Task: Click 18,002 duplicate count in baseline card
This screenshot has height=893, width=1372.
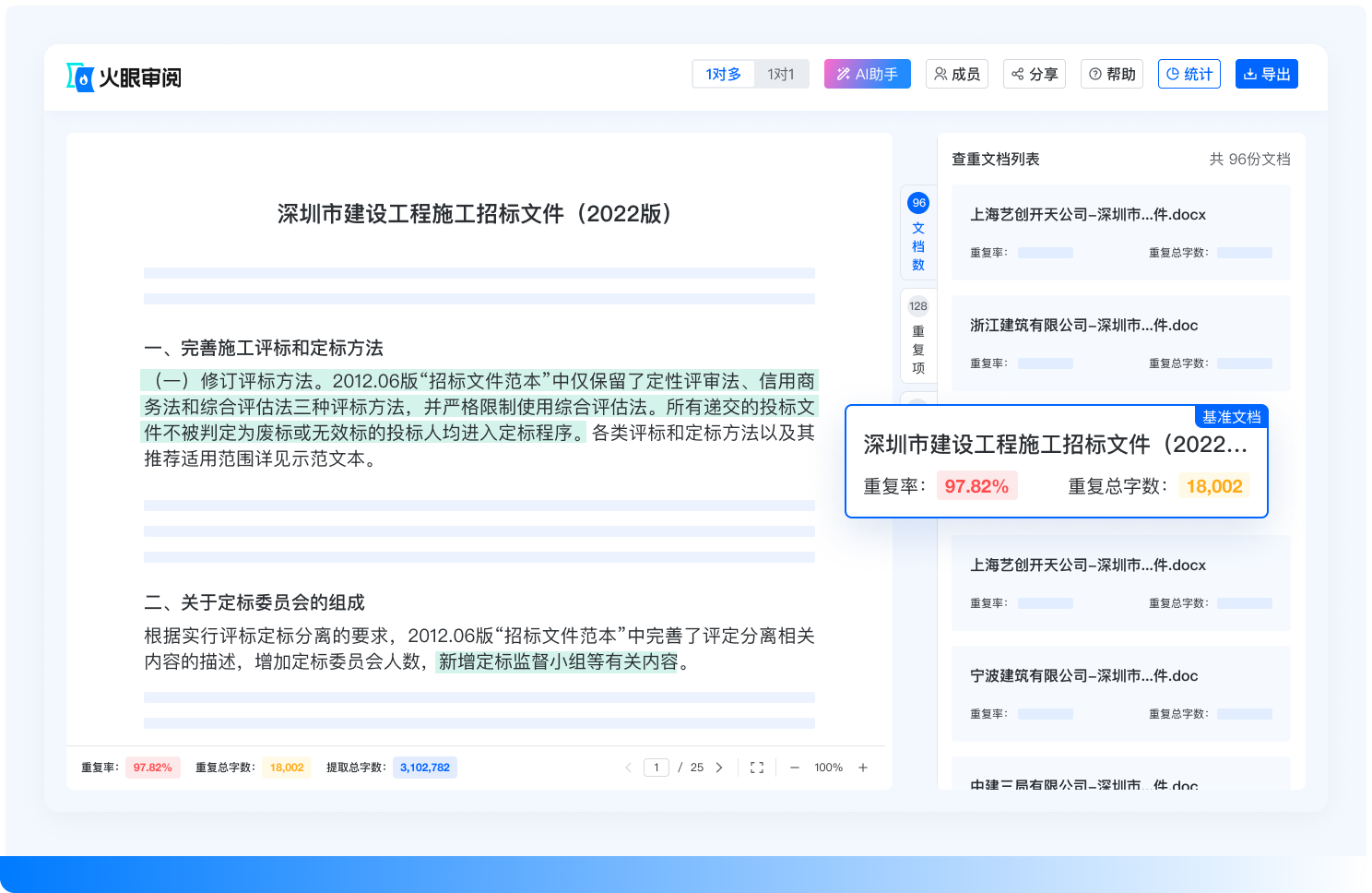Action: point(1214,486)
